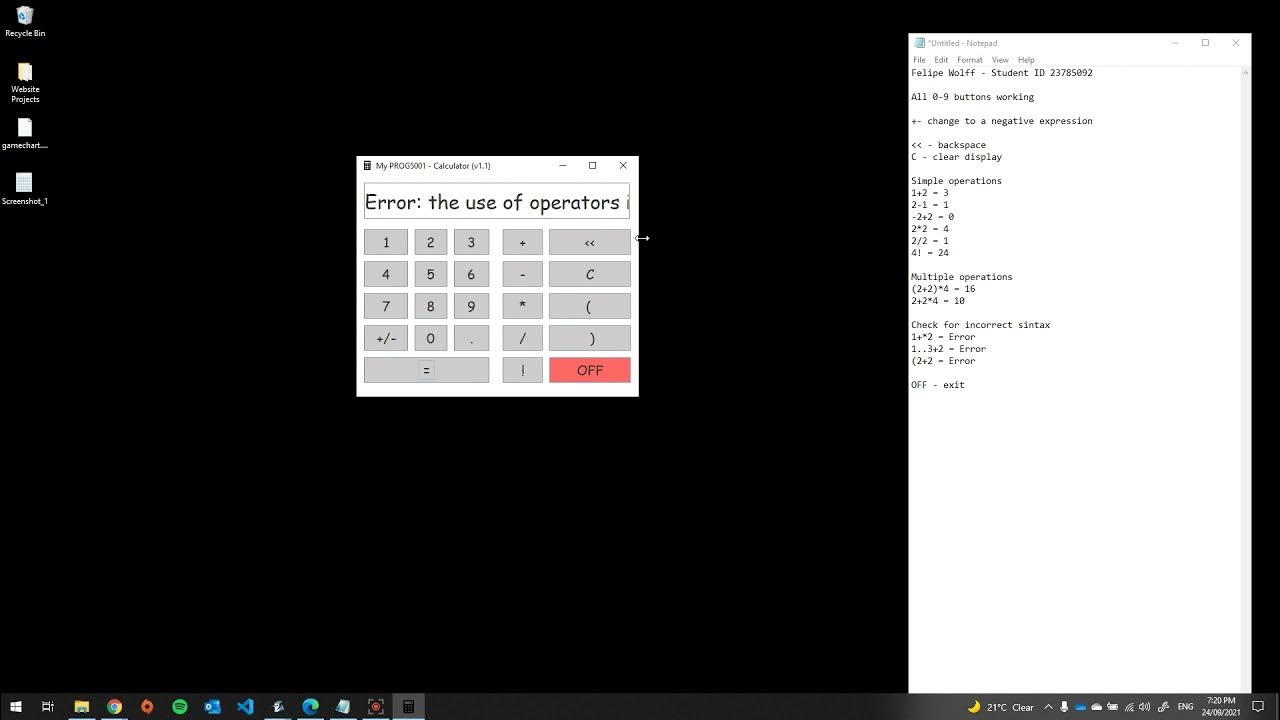Open Notepad Format menu

point(970,60)
